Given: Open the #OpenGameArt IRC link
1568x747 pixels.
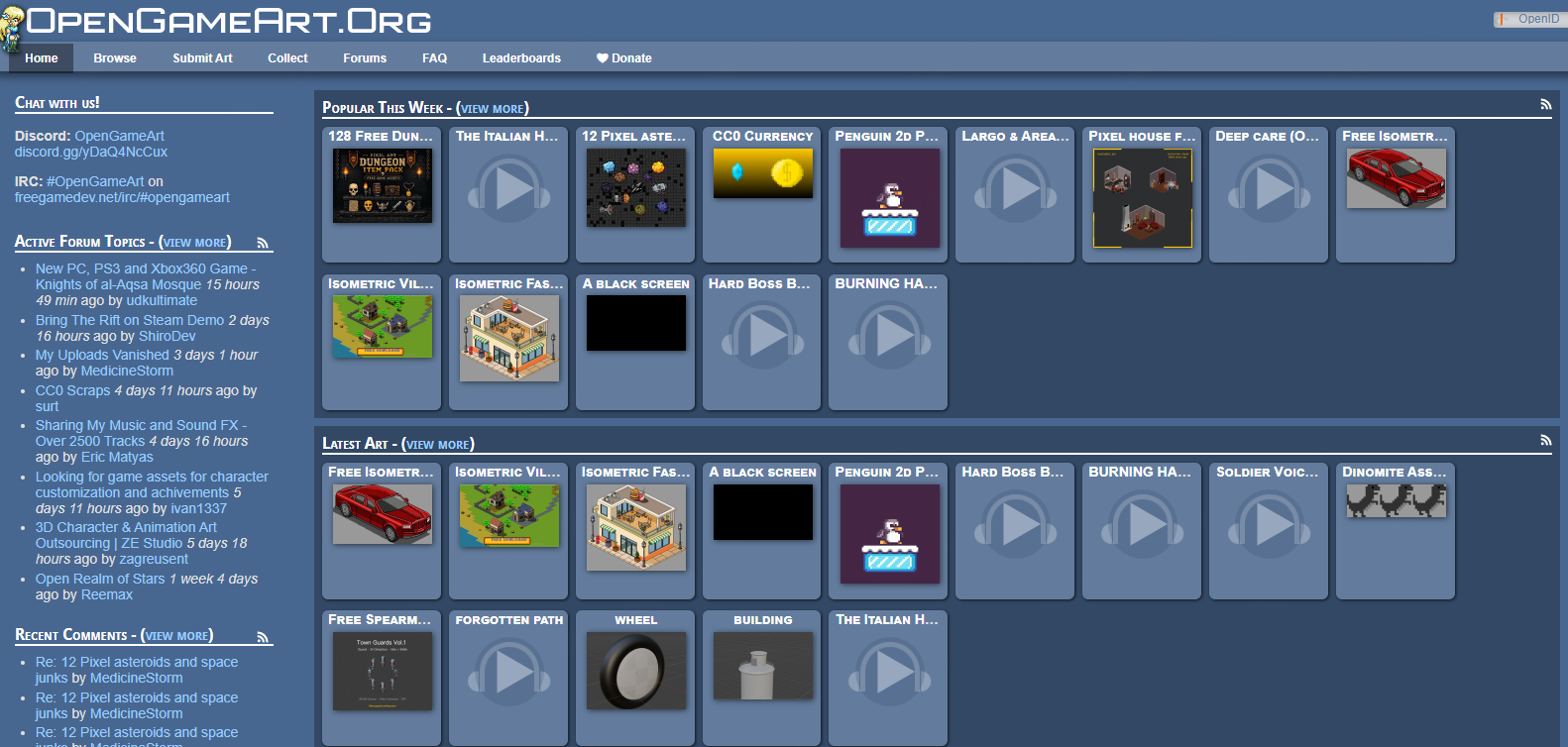Looking at the screenshot, I should (x=95, y=181).
